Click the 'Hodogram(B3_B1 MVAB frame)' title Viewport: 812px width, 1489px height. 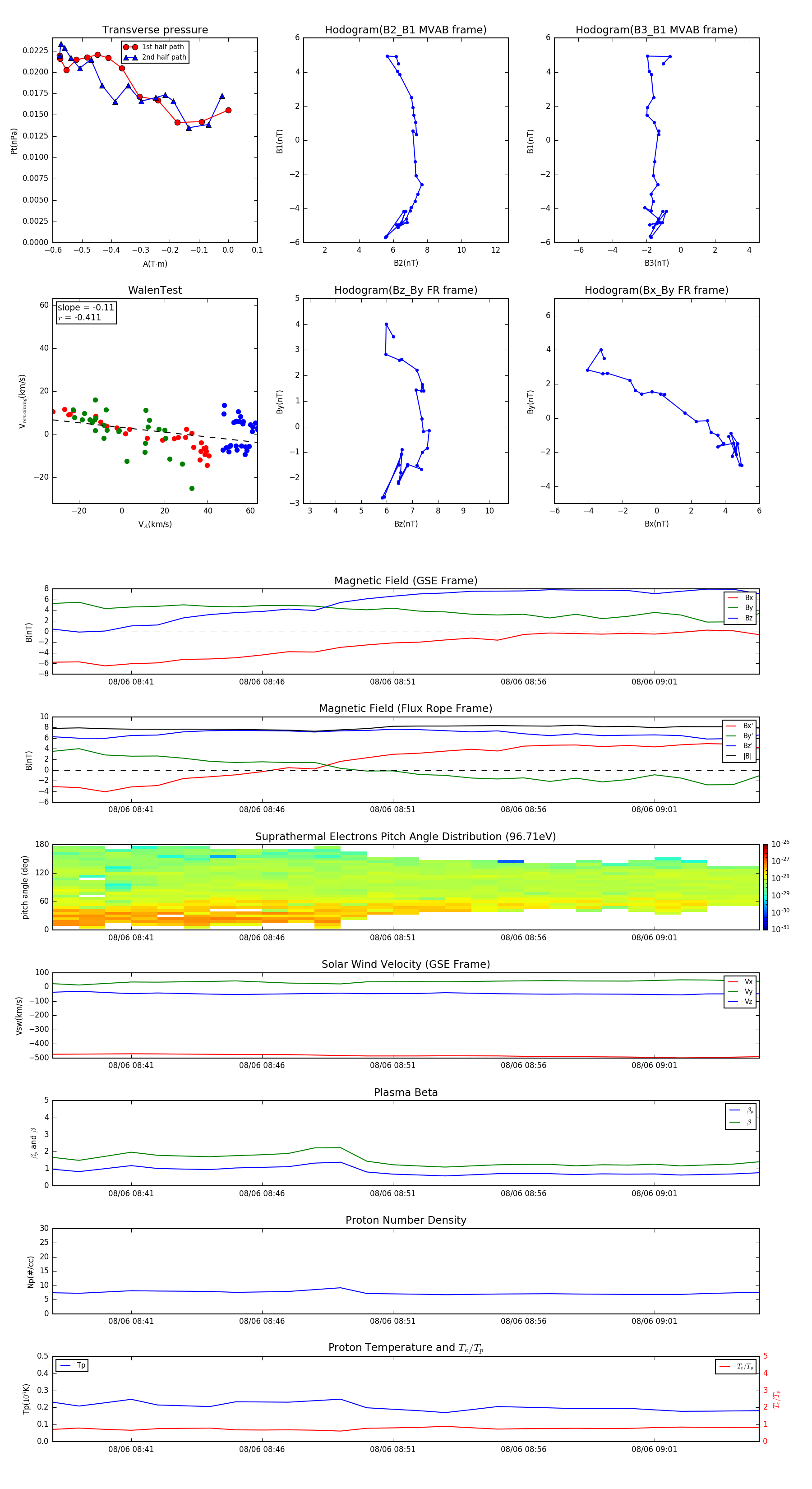point(656,30)
